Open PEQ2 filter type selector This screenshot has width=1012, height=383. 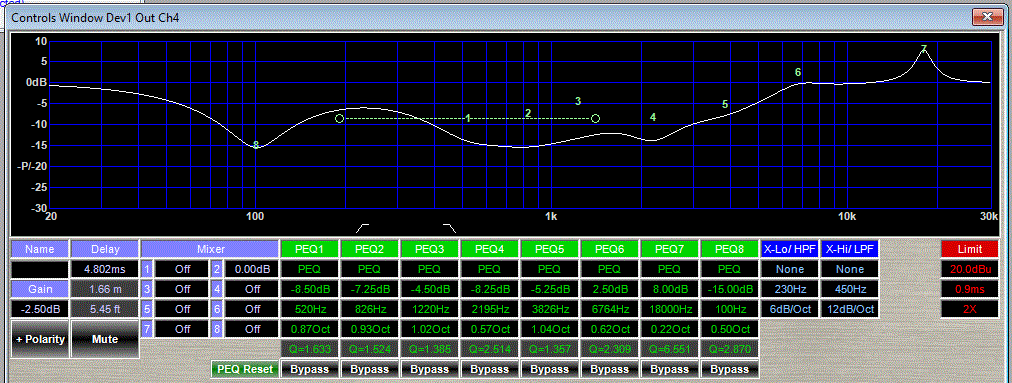[370, 269]
